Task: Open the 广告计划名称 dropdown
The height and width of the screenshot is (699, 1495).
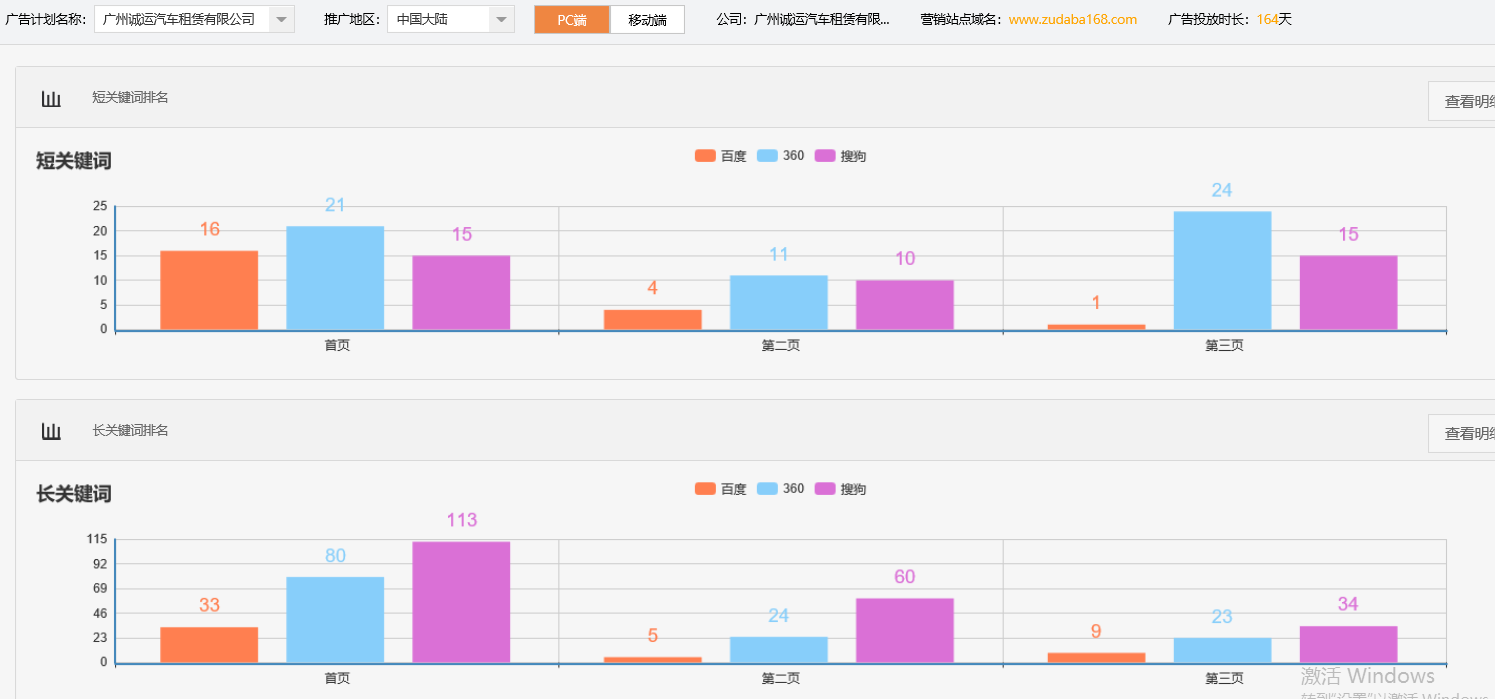Action: coord(282,18)
